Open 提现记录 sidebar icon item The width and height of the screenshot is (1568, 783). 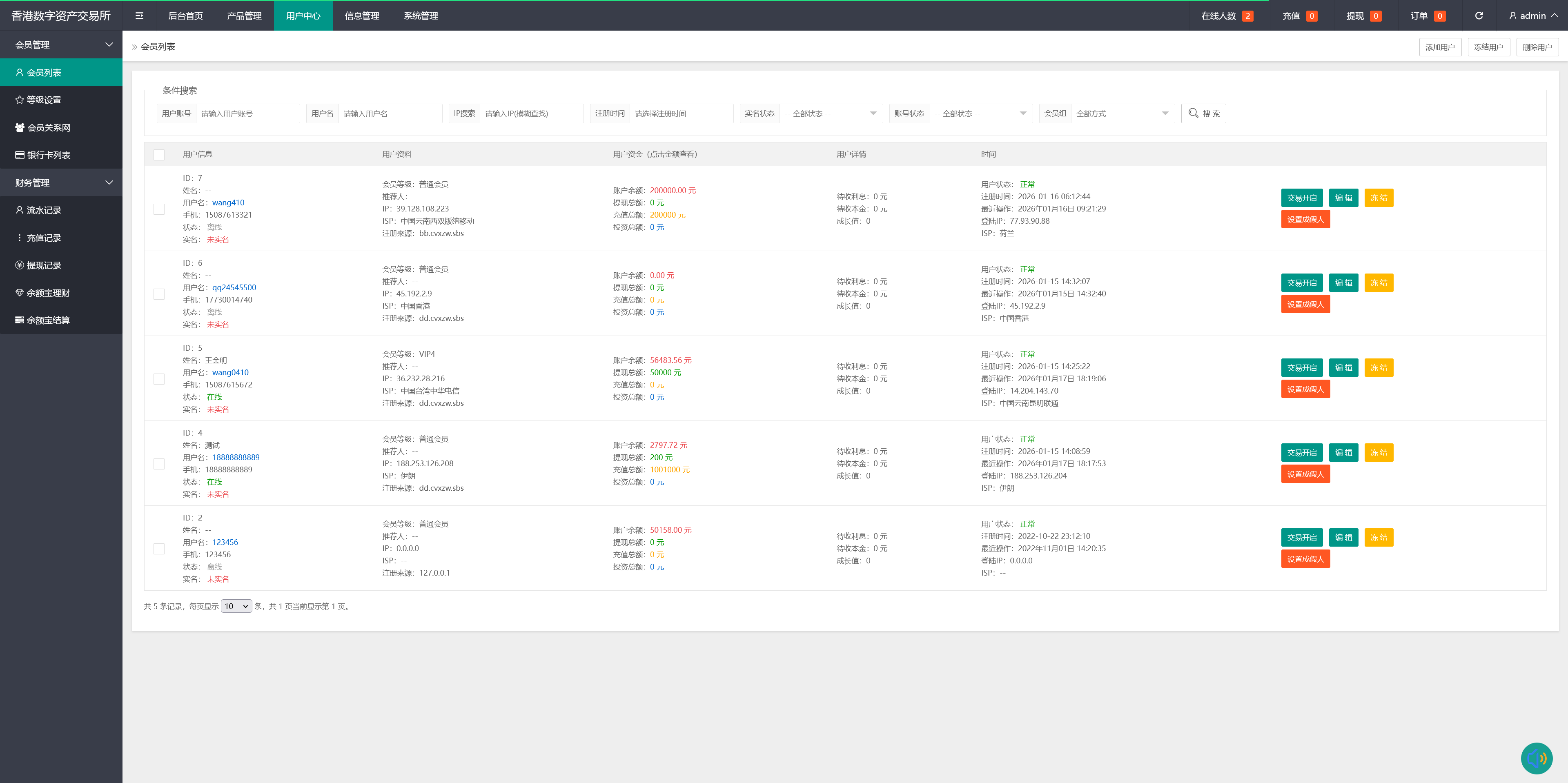(44, 265)
